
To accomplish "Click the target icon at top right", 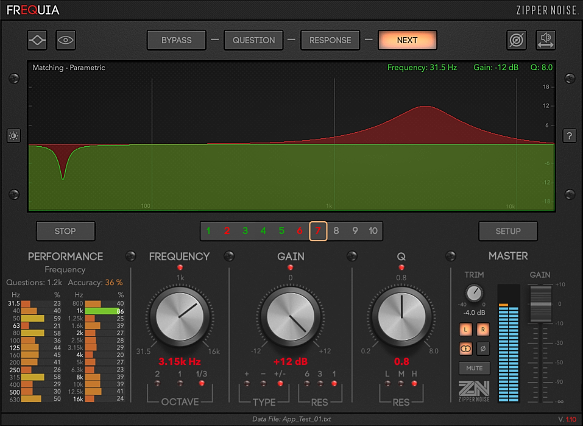I will coord(516,40).
